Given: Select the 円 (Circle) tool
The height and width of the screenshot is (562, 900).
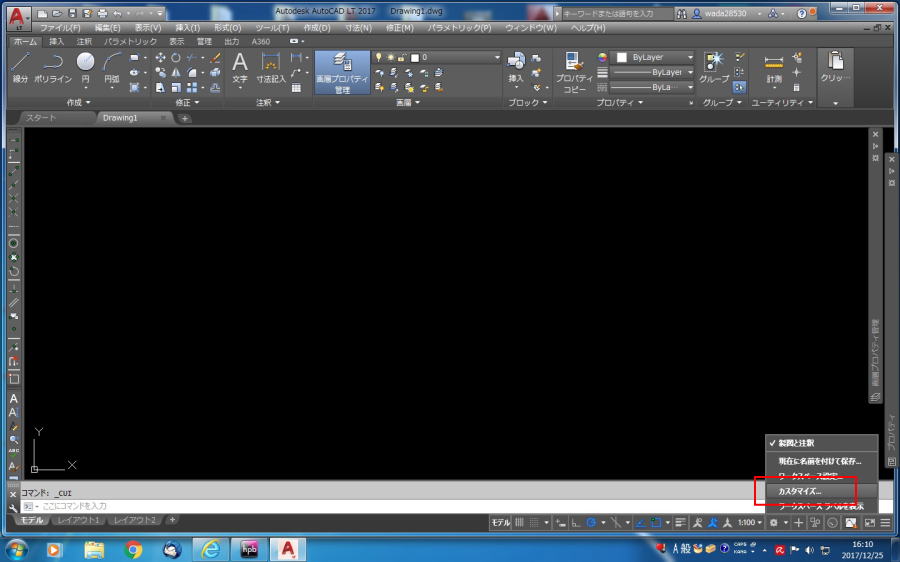Looking at the screenshot, I should coord(86,68).
